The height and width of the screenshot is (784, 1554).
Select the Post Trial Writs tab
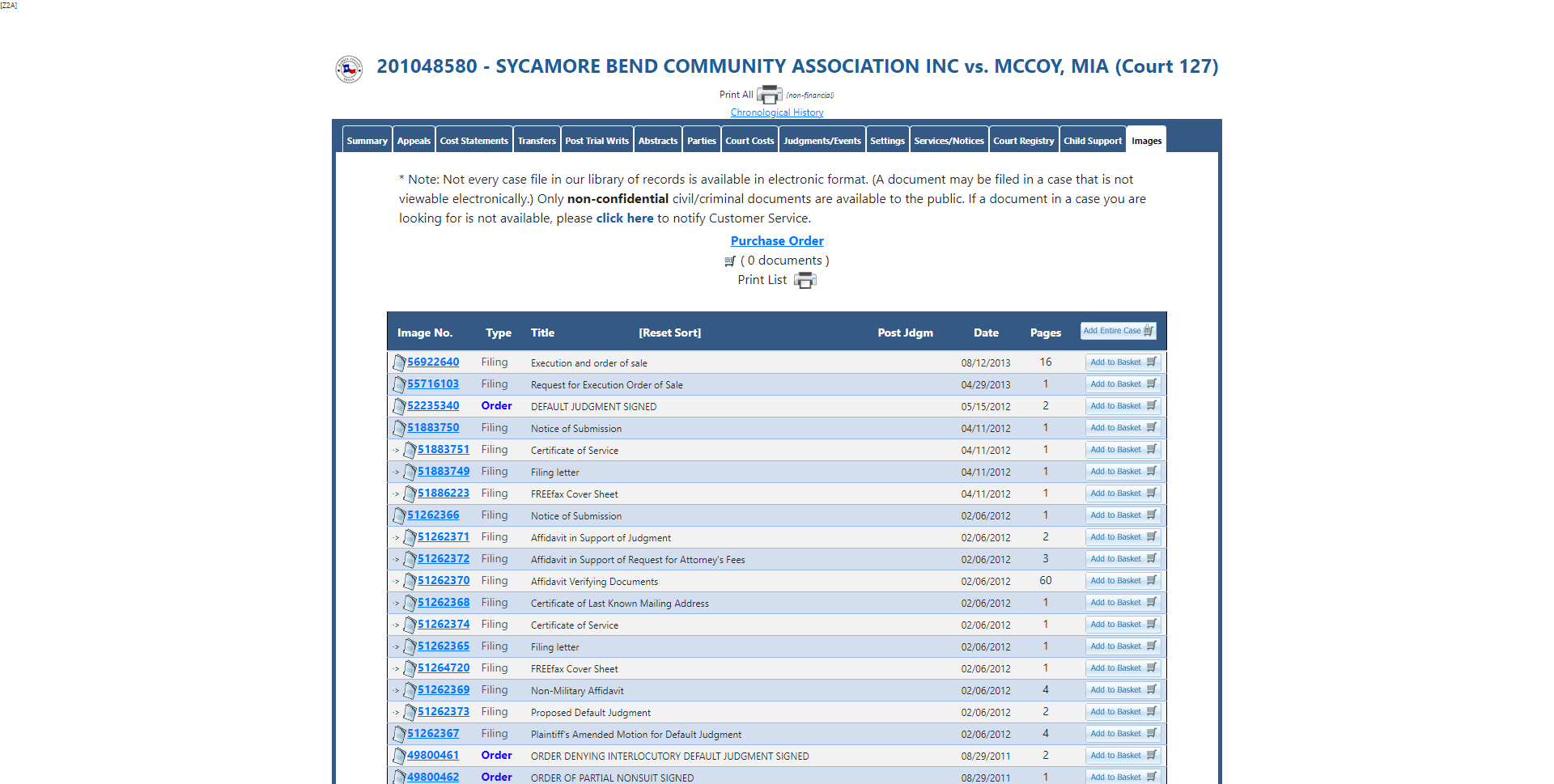[x=597, y=140]
